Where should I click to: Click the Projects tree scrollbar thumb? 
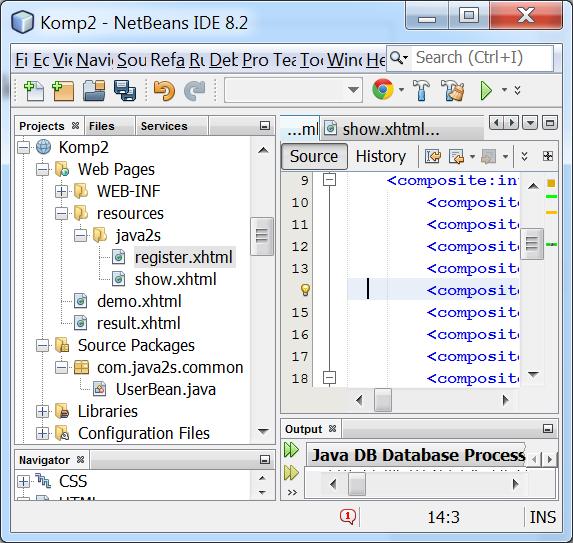(262, 236)
